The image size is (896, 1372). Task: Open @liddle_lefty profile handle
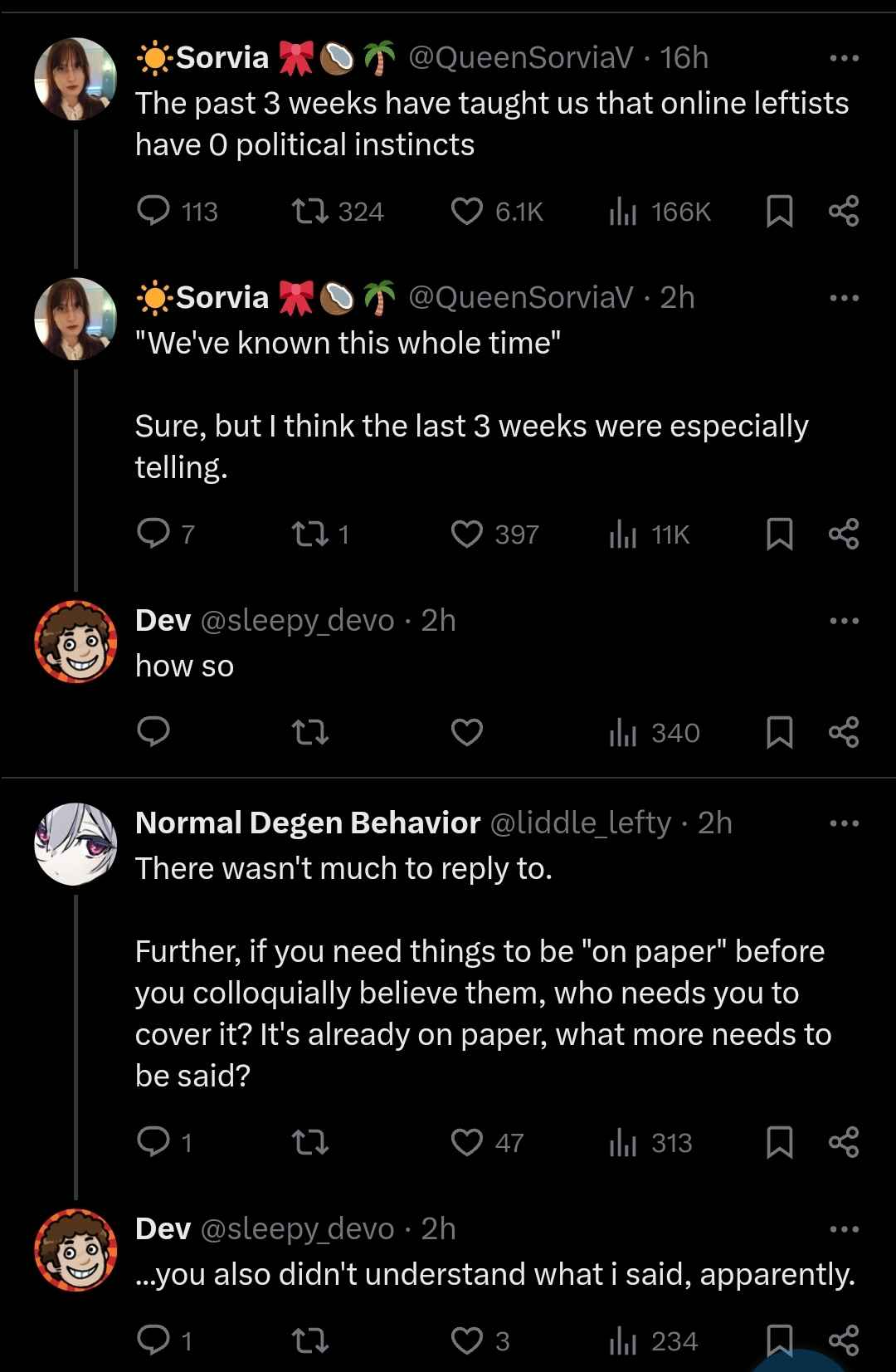point(581,823)
